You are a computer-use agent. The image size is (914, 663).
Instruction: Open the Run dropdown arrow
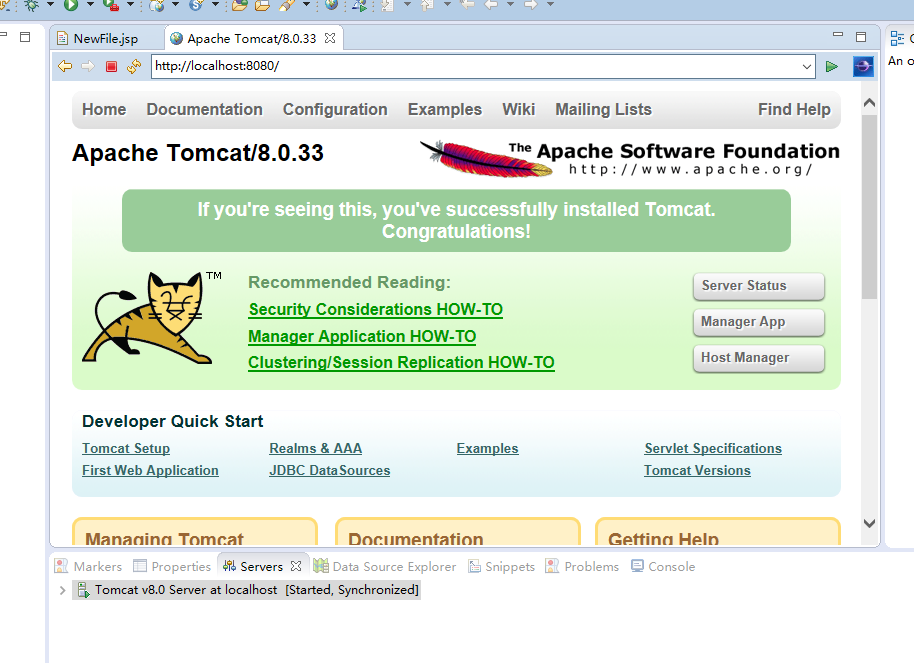(x=90, y=5)
